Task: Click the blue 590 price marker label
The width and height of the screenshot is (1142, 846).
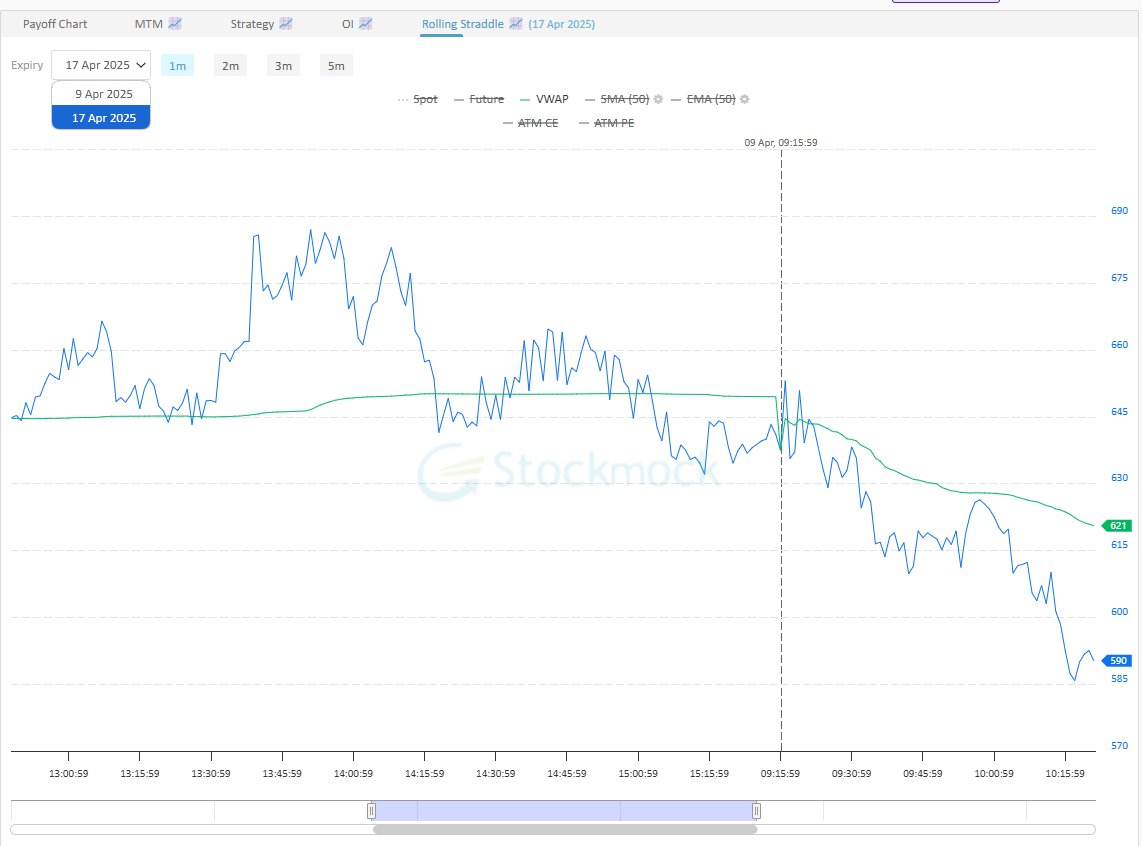Action: point(1115,660)
